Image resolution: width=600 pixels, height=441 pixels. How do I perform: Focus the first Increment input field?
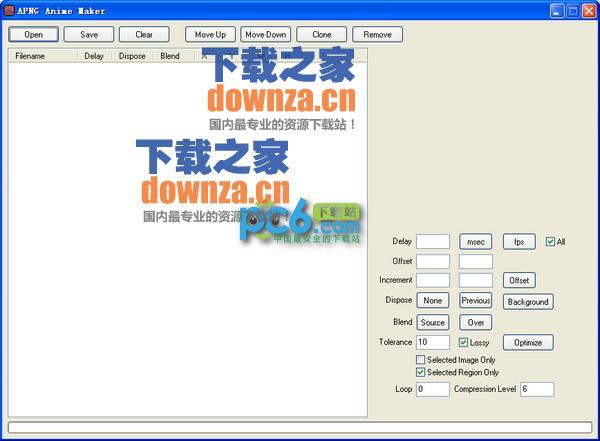point(433,280)
